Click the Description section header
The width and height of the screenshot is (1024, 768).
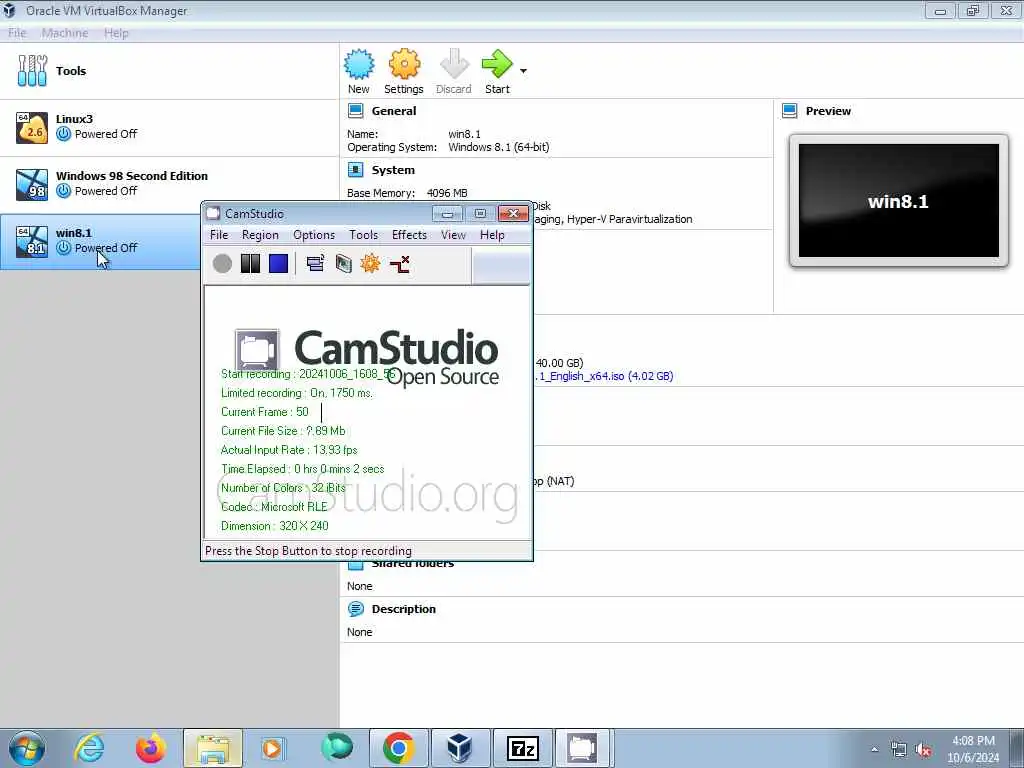click(x=404, y=609)
